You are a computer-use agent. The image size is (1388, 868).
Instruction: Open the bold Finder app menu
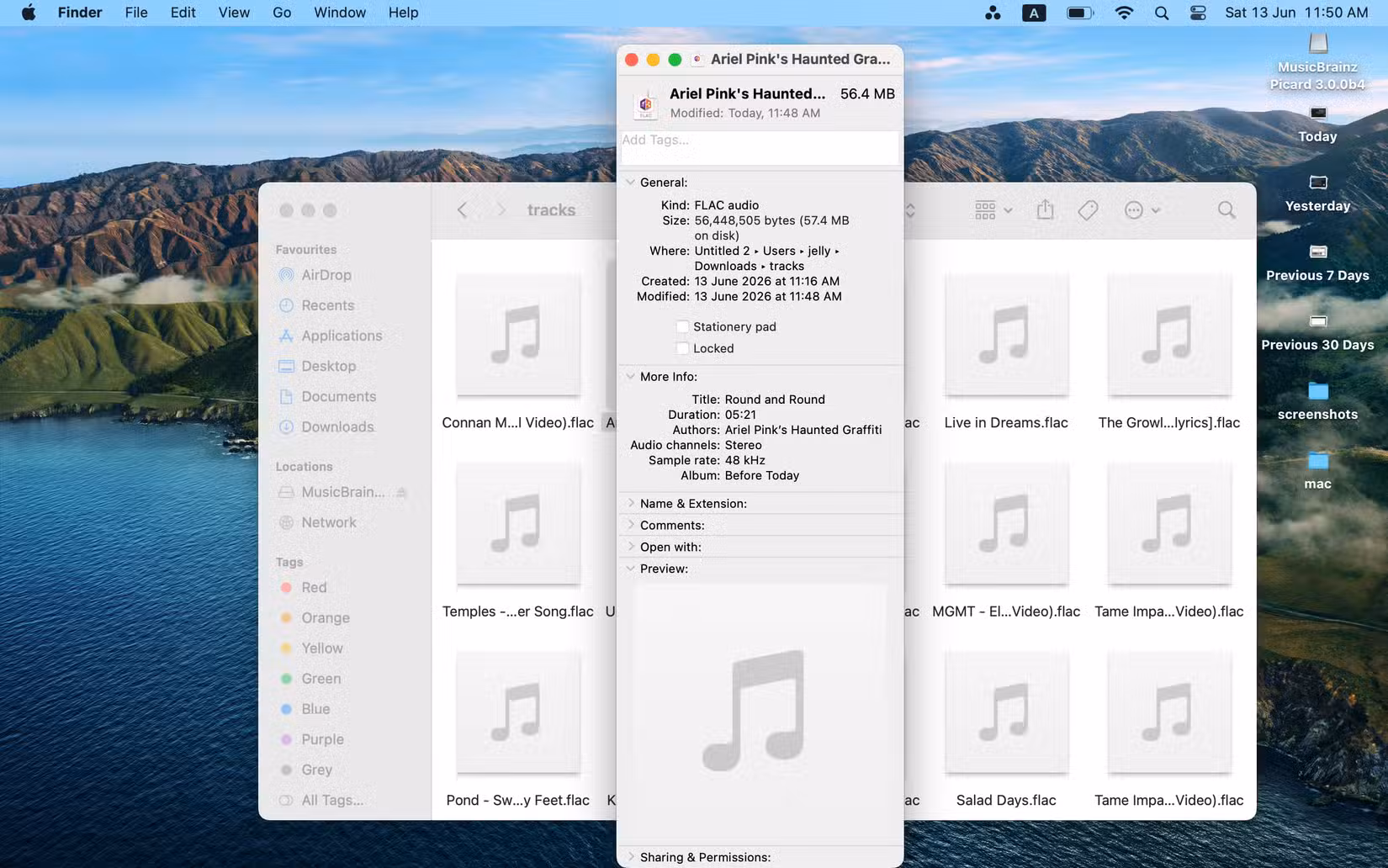click(80, 13)
